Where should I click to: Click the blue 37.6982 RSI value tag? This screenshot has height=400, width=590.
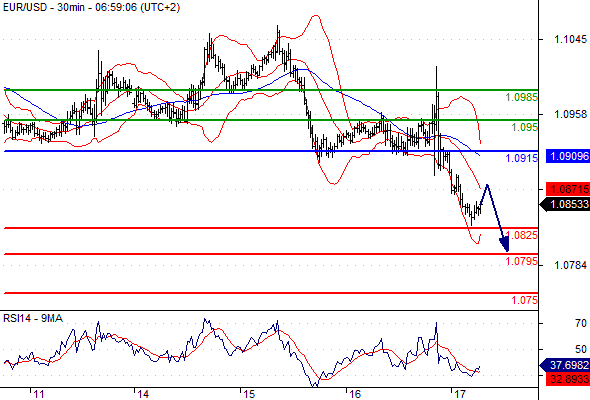tap(565, 365)
